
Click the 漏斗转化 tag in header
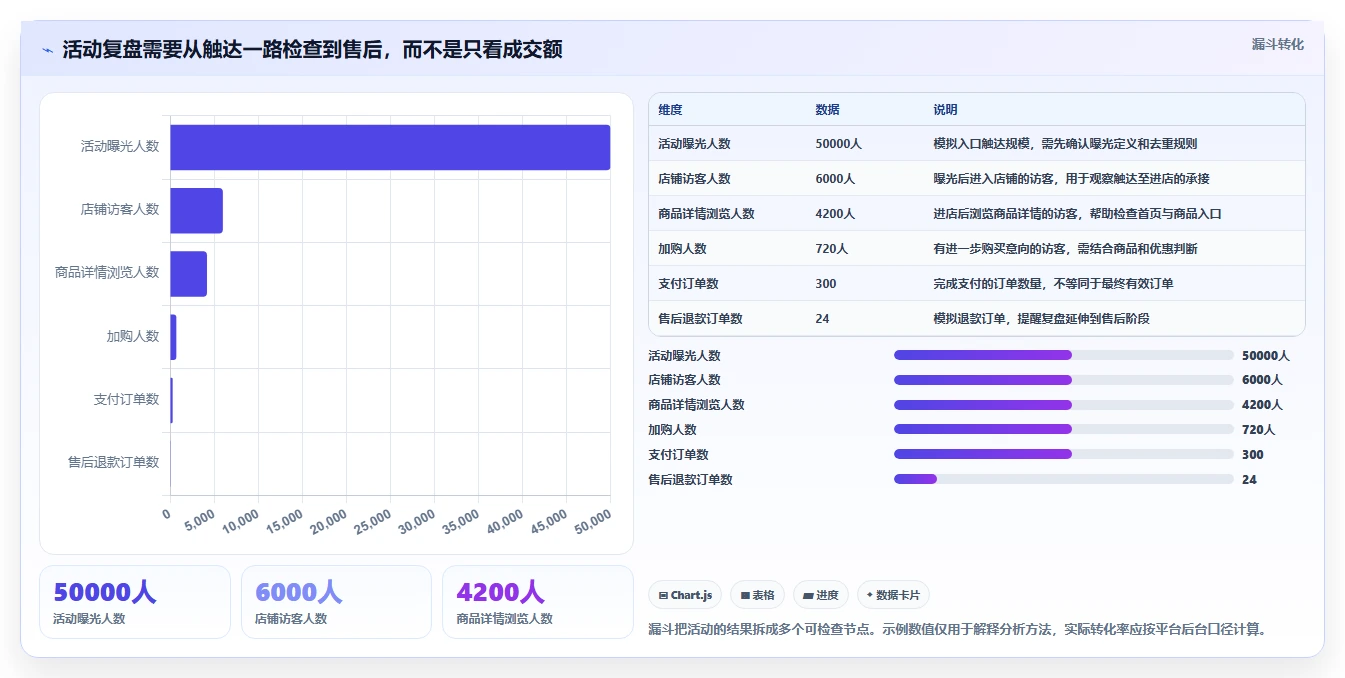1277,45
